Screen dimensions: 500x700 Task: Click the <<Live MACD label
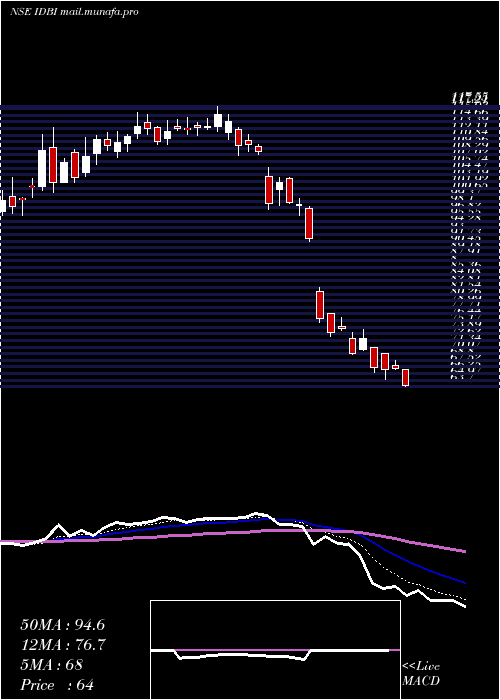click(x=421, y=674)
